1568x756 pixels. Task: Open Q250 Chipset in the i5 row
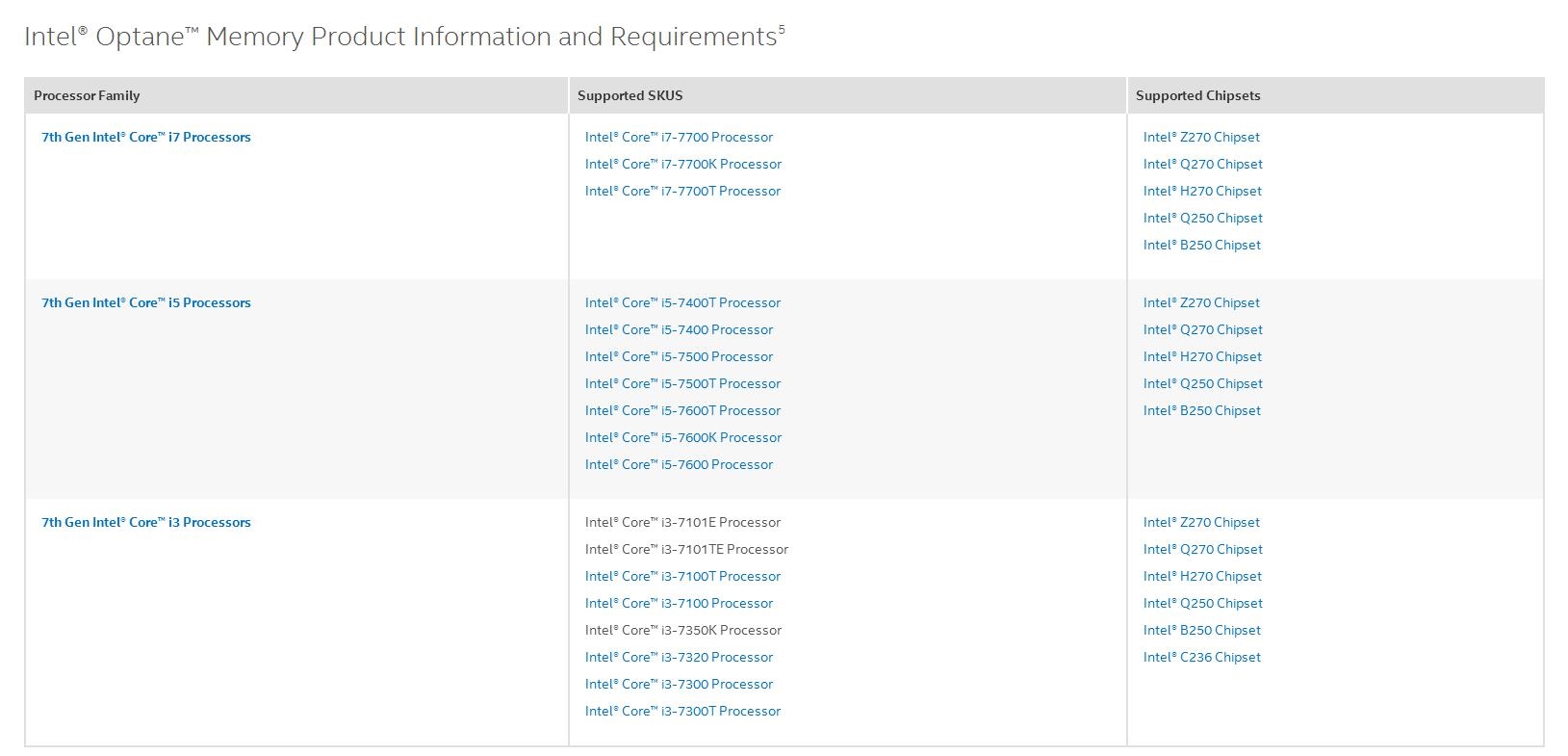tap(1202, 383)
